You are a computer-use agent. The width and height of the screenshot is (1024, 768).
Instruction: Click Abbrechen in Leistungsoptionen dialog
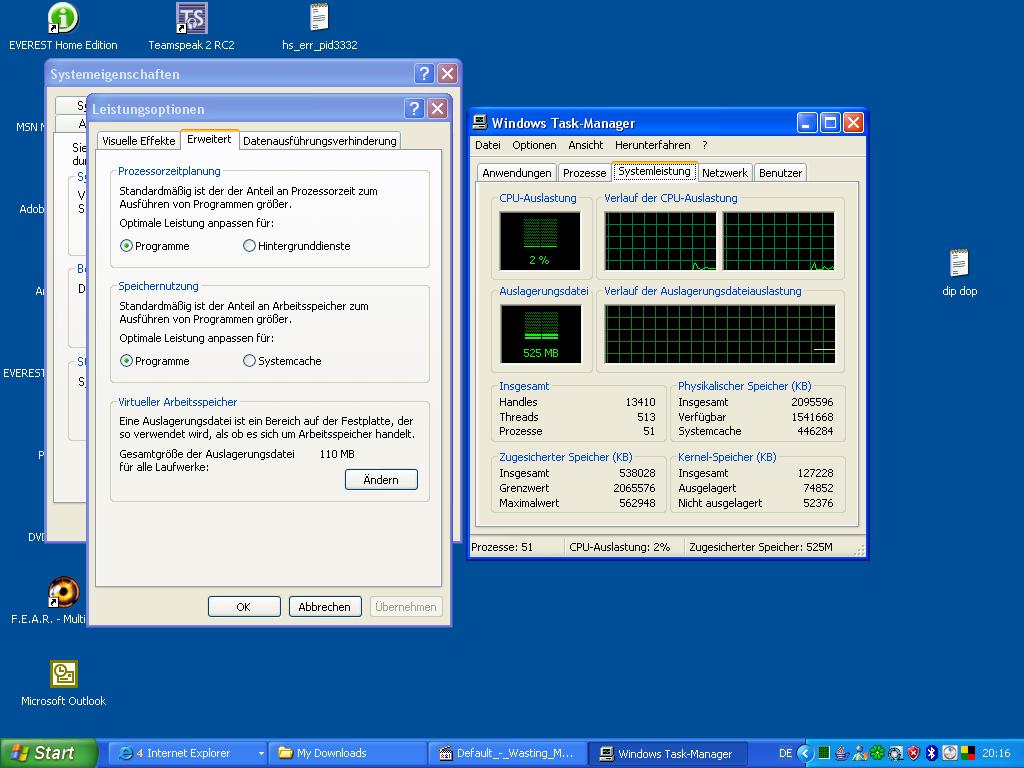click(x=325, y=607)
